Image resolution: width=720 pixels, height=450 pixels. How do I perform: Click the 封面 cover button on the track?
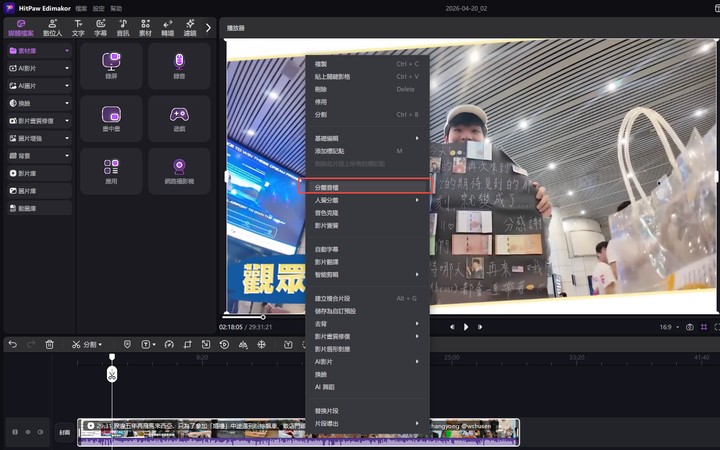coord(65,432)
